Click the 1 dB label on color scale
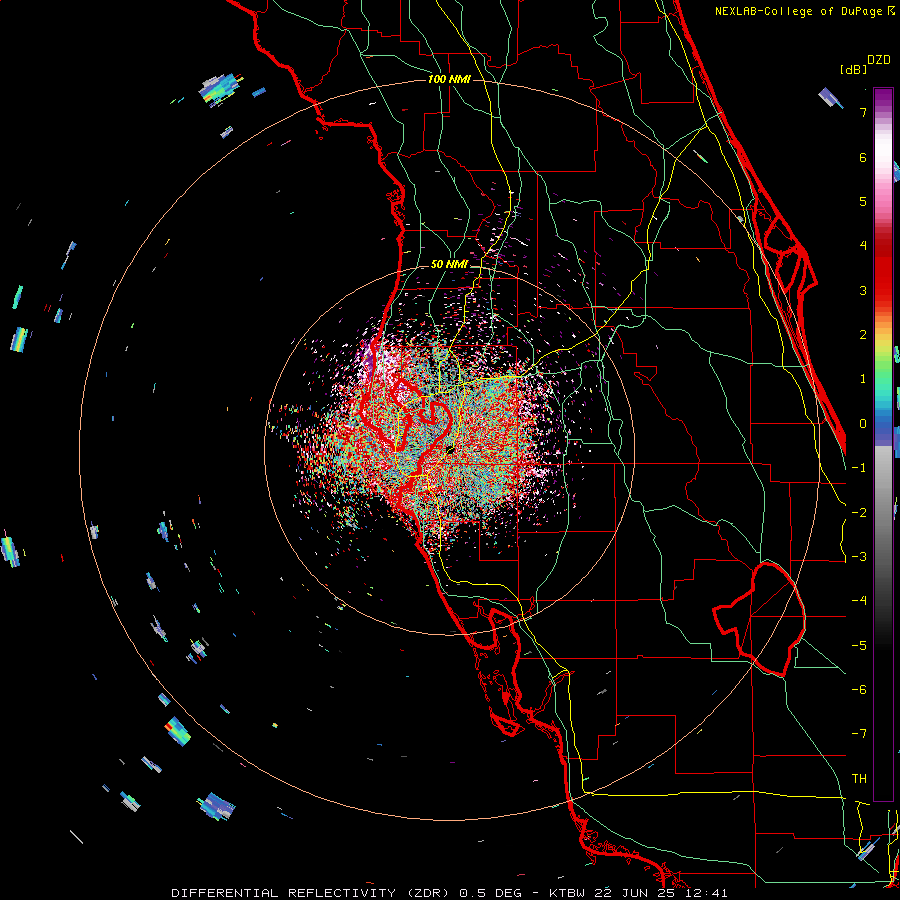This screenshot has width=900, height=900. (x=863, y=379)
